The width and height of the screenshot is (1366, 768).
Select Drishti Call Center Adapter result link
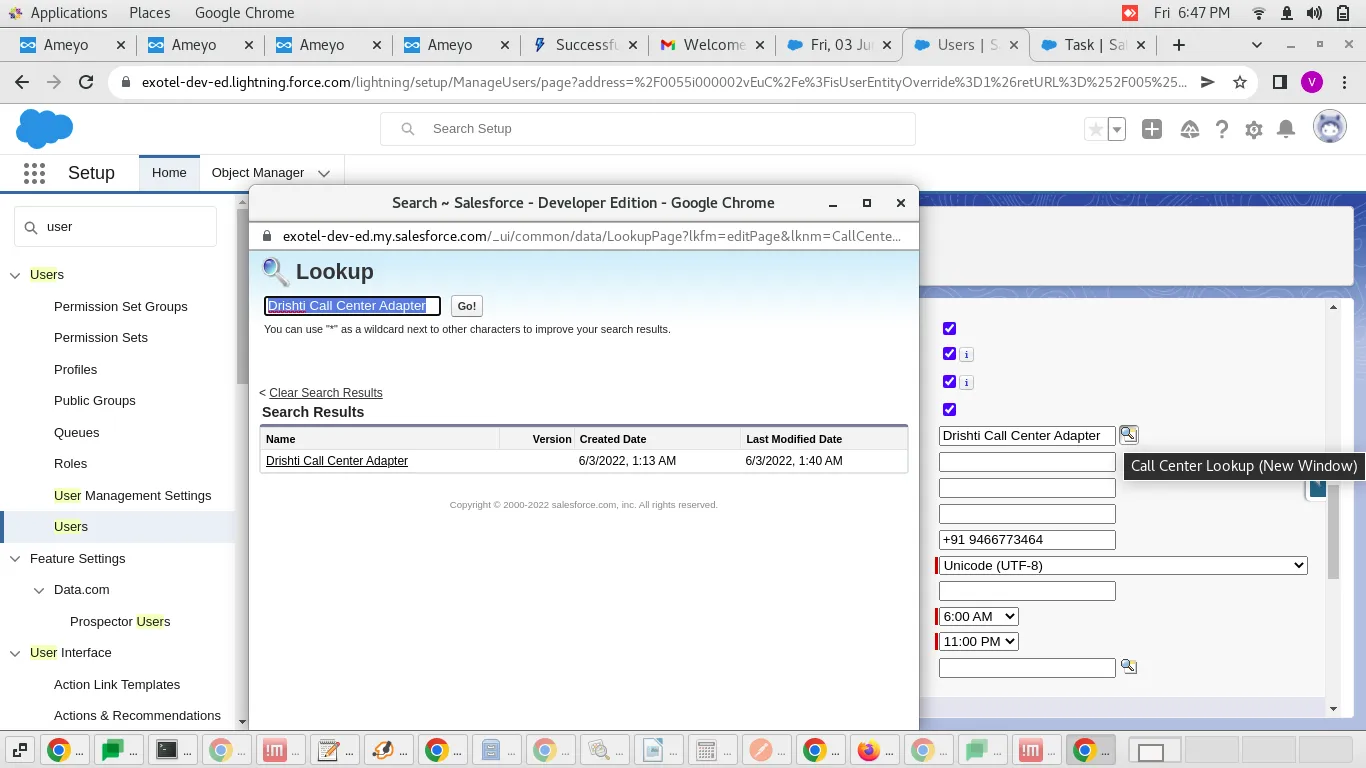point(337,461)
